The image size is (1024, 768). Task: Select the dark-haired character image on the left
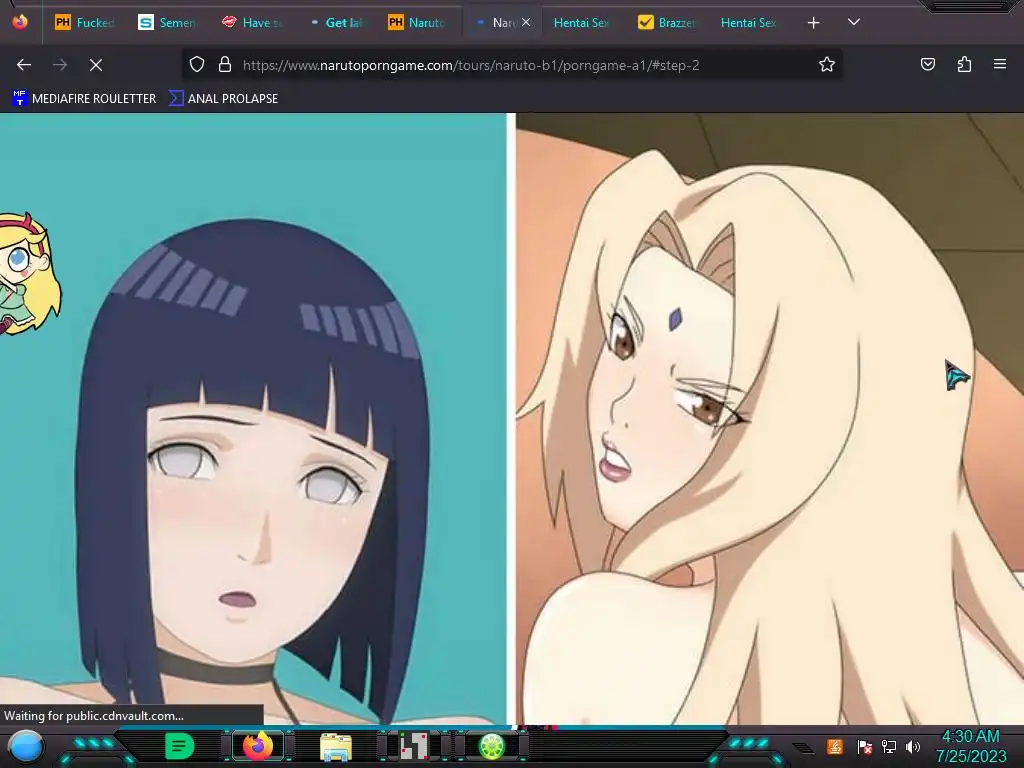[x=253, y=419]
